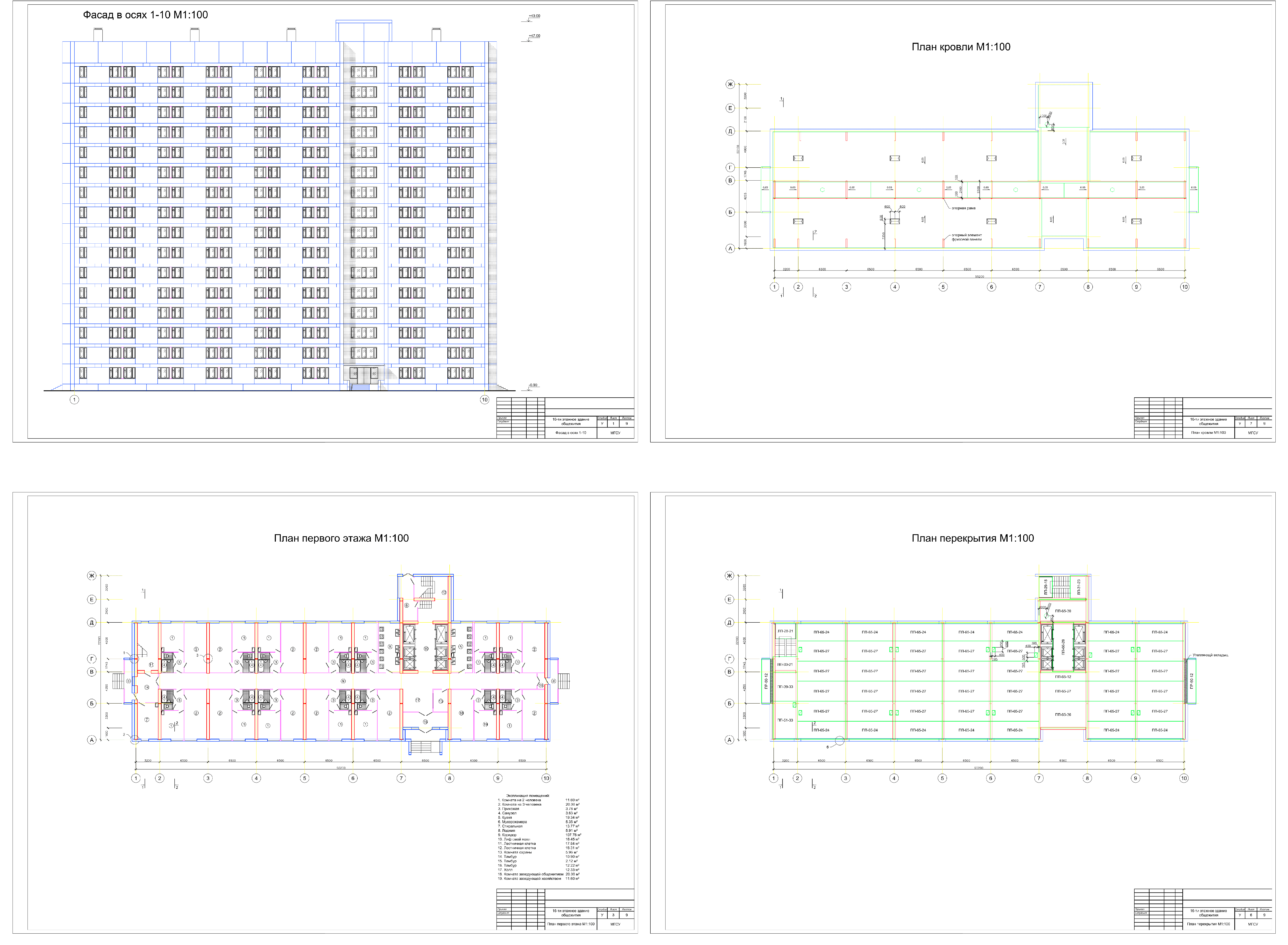This screenshot has height=945, width=1288.
Task: Select vertical slab label 'ПП-66-28' between the elevators
Action: [1063, 647]
